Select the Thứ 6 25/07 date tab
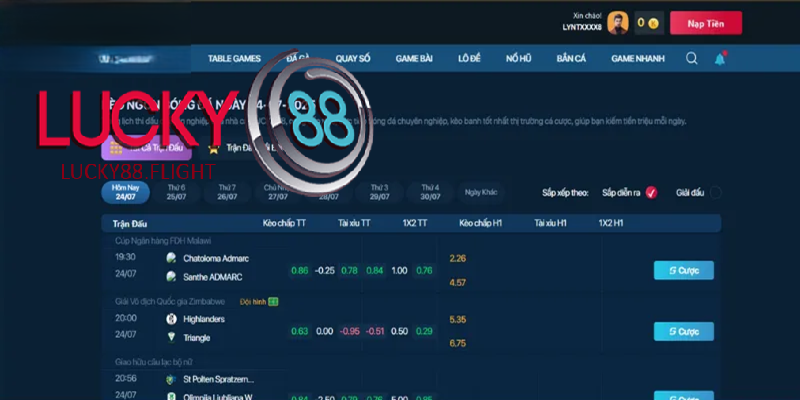 (x=176, y=192)
